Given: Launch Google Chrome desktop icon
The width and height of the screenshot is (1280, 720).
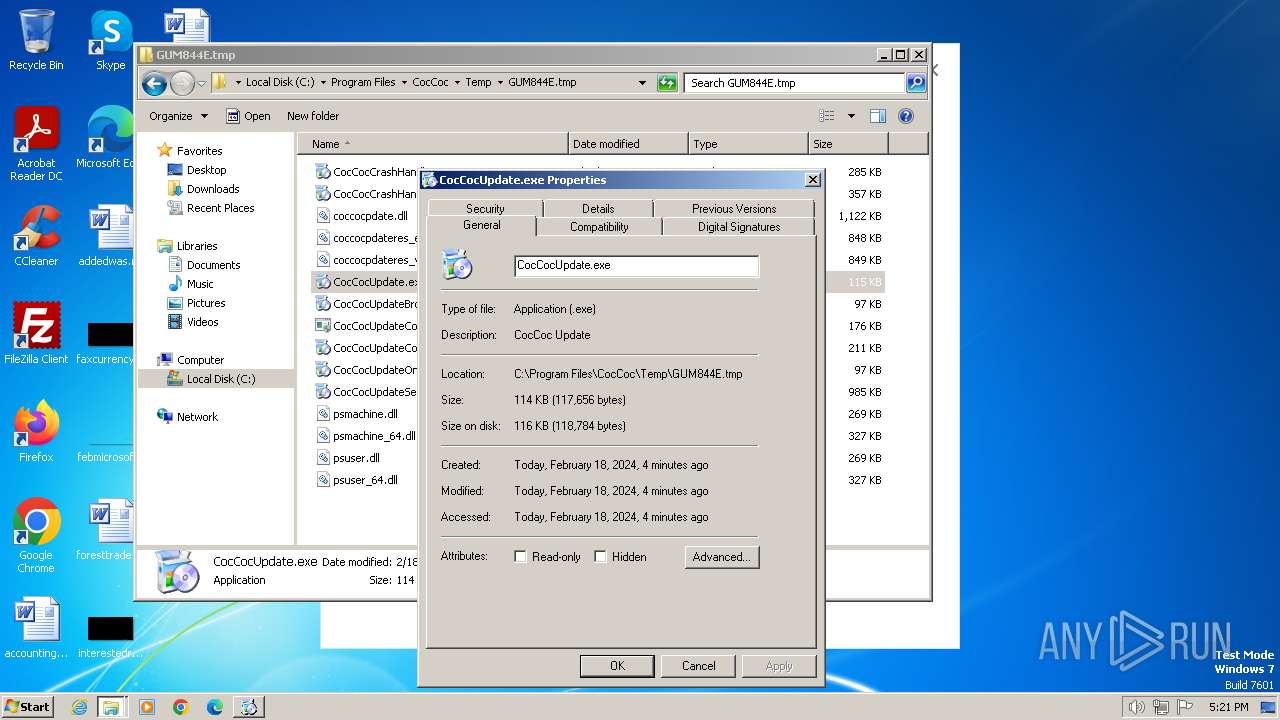Looking at the screenshot, I should [36, 535].
